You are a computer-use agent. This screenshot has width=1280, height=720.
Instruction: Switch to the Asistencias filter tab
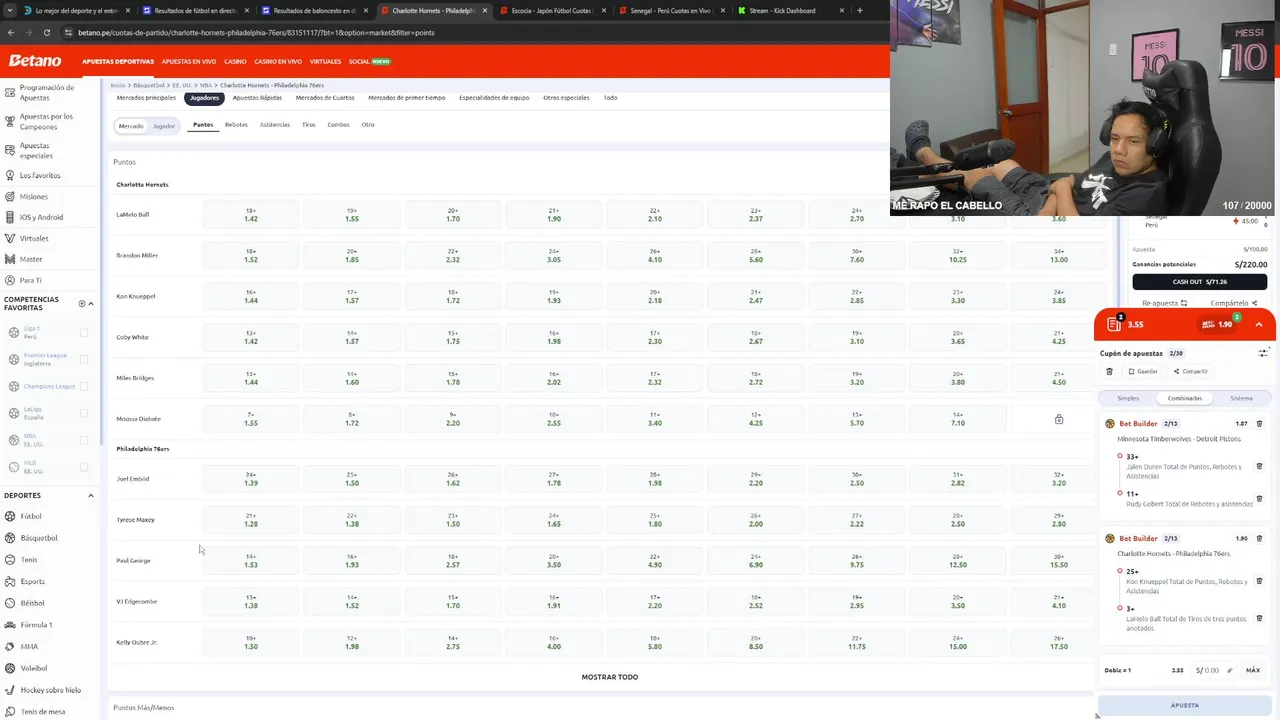[x=275, y=125]
